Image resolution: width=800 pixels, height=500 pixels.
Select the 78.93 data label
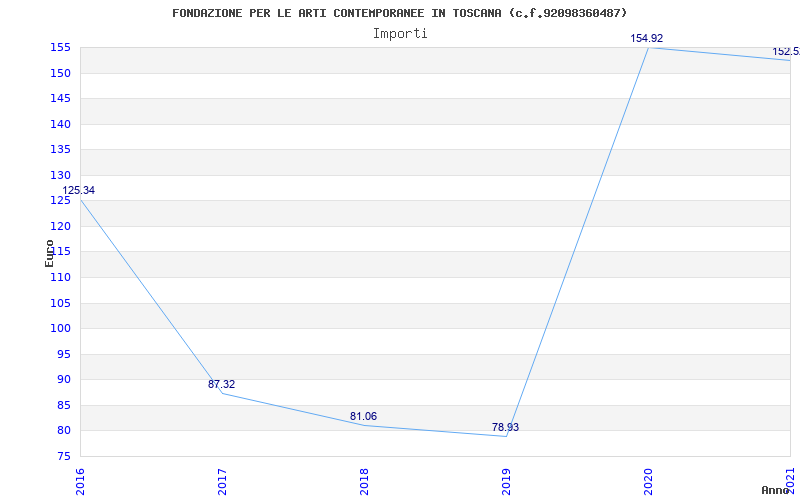tap(505, 428)
